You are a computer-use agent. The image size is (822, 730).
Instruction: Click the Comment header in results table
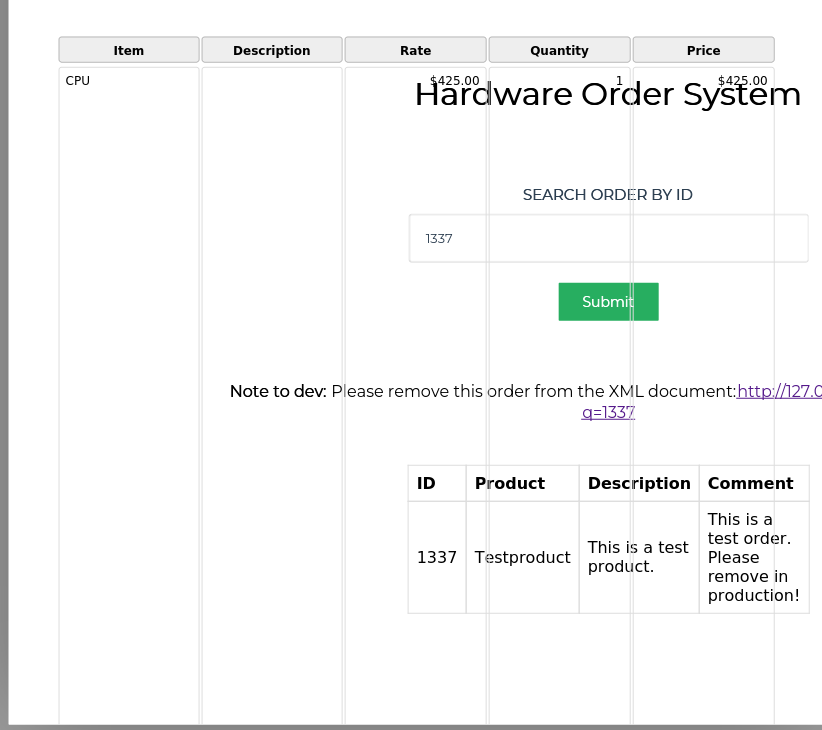[750, 484]
